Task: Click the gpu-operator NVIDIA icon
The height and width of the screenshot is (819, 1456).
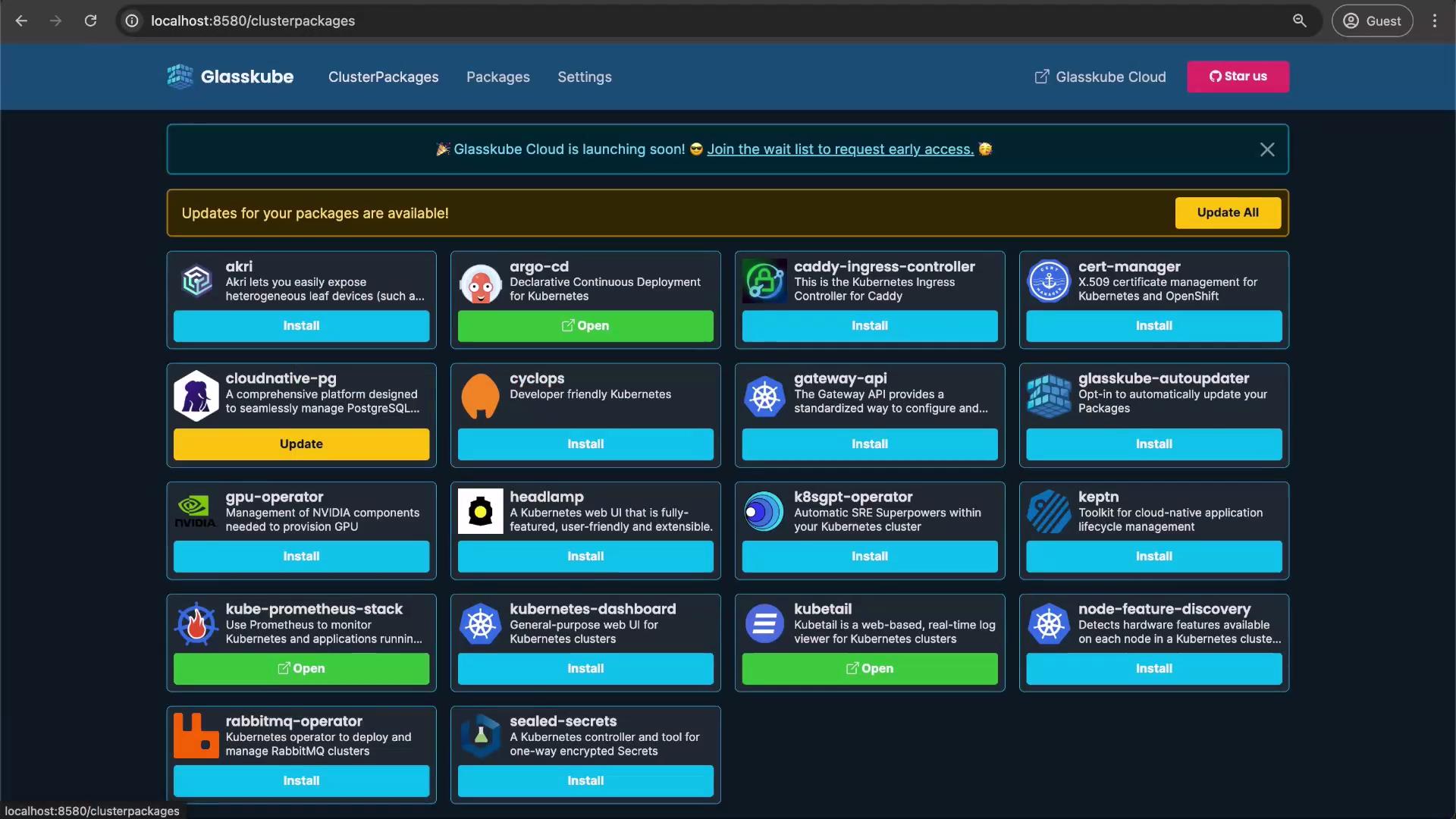Action: tap(196, 511)
